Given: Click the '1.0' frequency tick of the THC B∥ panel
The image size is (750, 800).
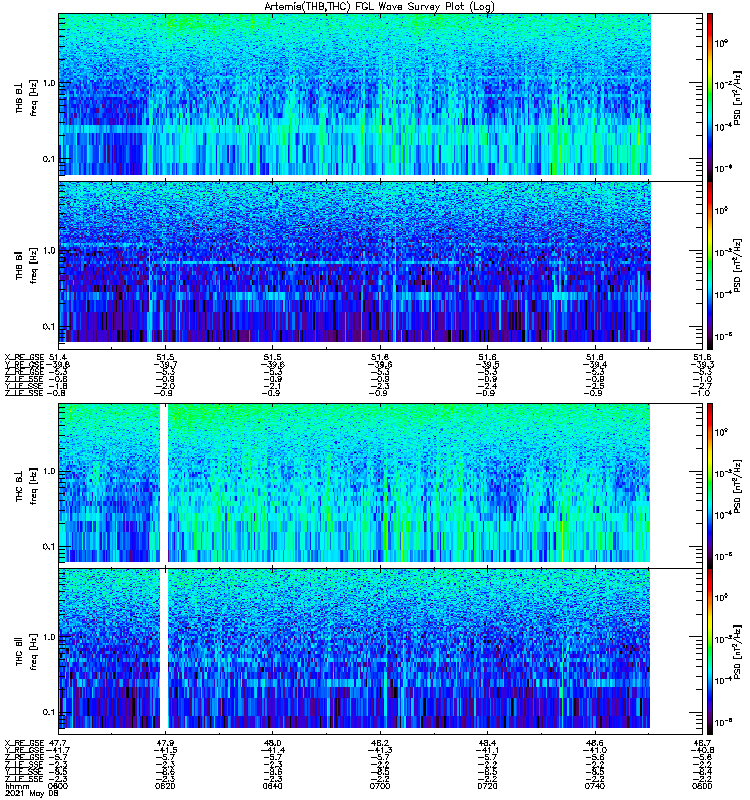Looking at the screenshot, I should point(49,637).
